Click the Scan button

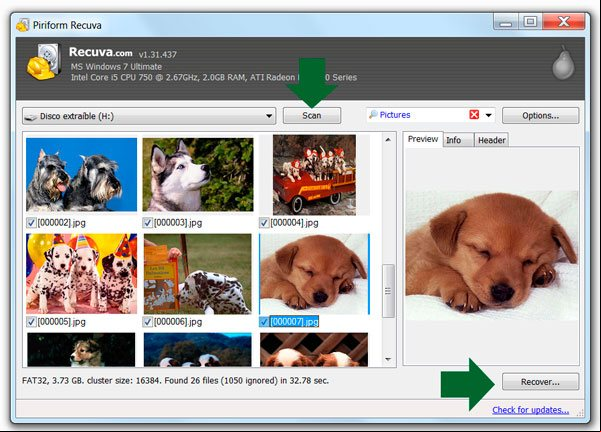(312, 115)
